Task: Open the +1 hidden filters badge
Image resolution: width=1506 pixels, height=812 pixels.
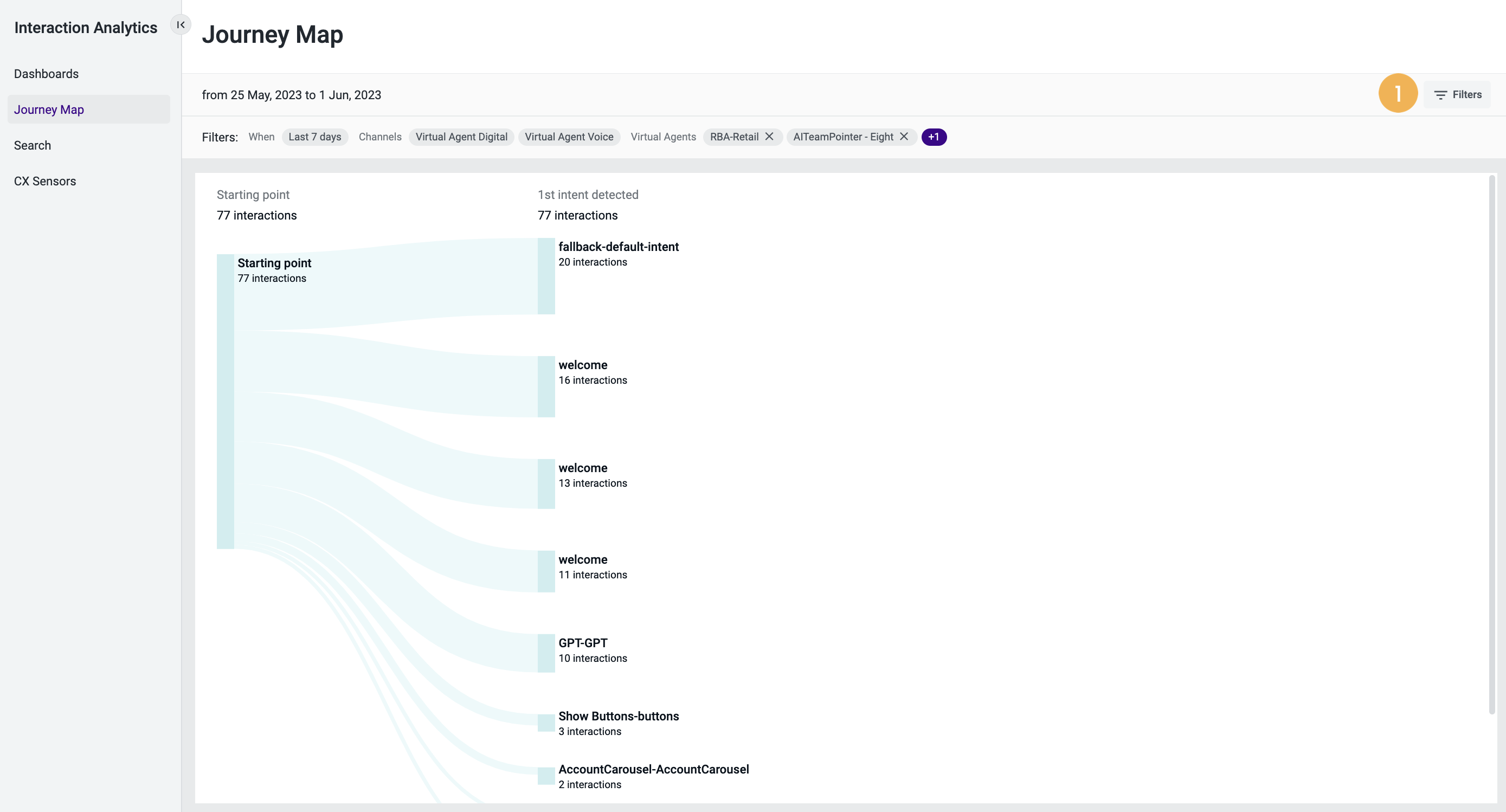Action: 934,137
